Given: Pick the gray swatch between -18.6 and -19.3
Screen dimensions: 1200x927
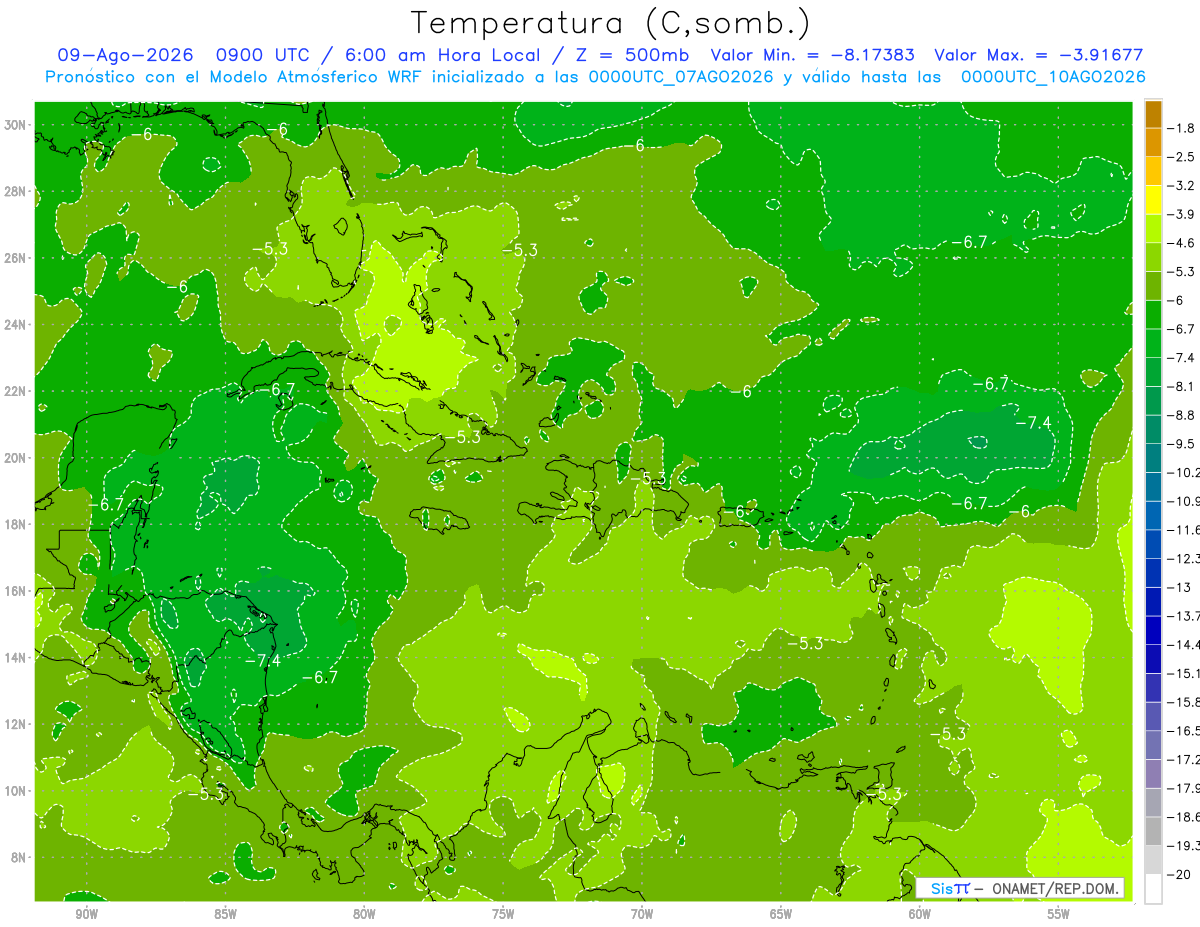Looking at the screenshot, I should [1153, 831].
